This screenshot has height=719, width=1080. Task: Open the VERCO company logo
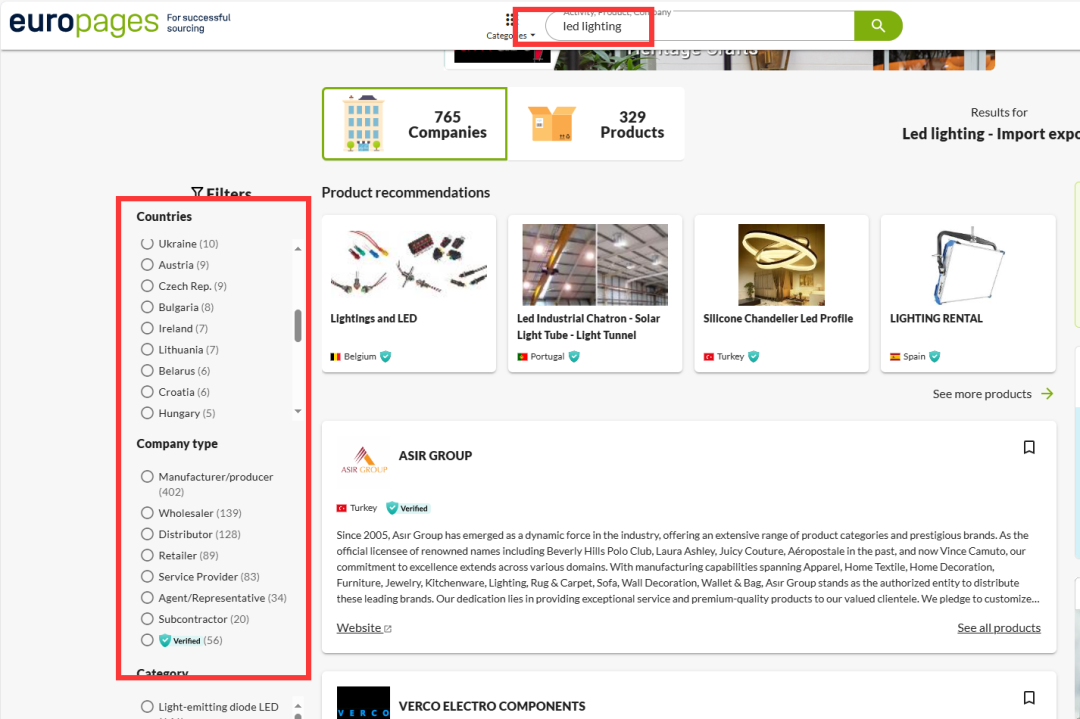click(364, 702)
